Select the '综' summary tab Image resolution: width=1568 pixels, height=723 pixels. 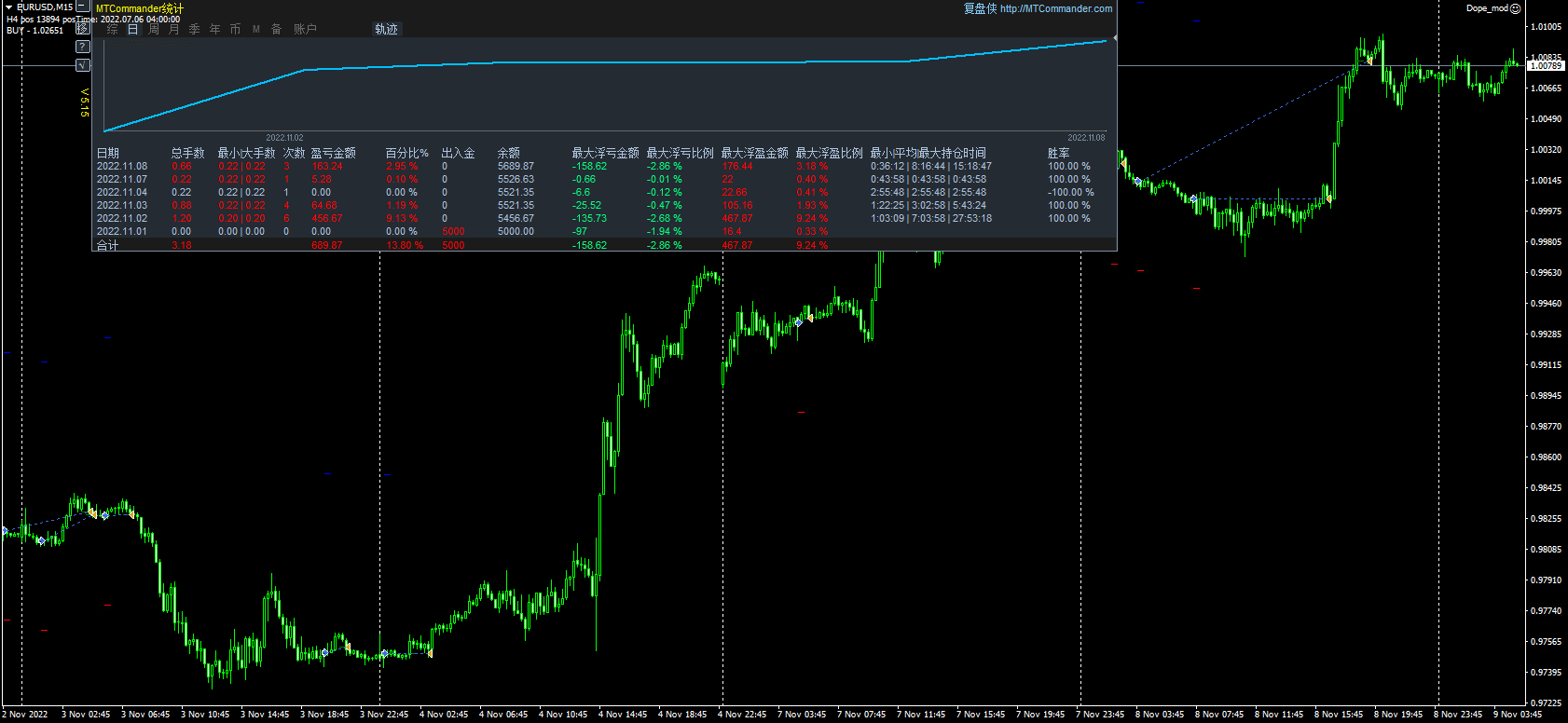pyautogui.click(x=112, y=30)
